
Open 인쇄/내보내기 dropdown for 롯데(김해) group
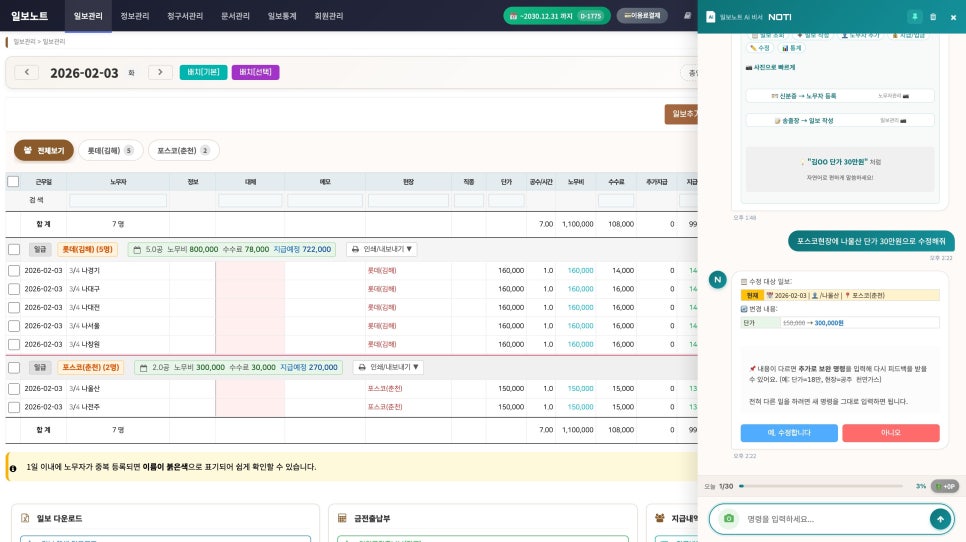pos(381,249)
